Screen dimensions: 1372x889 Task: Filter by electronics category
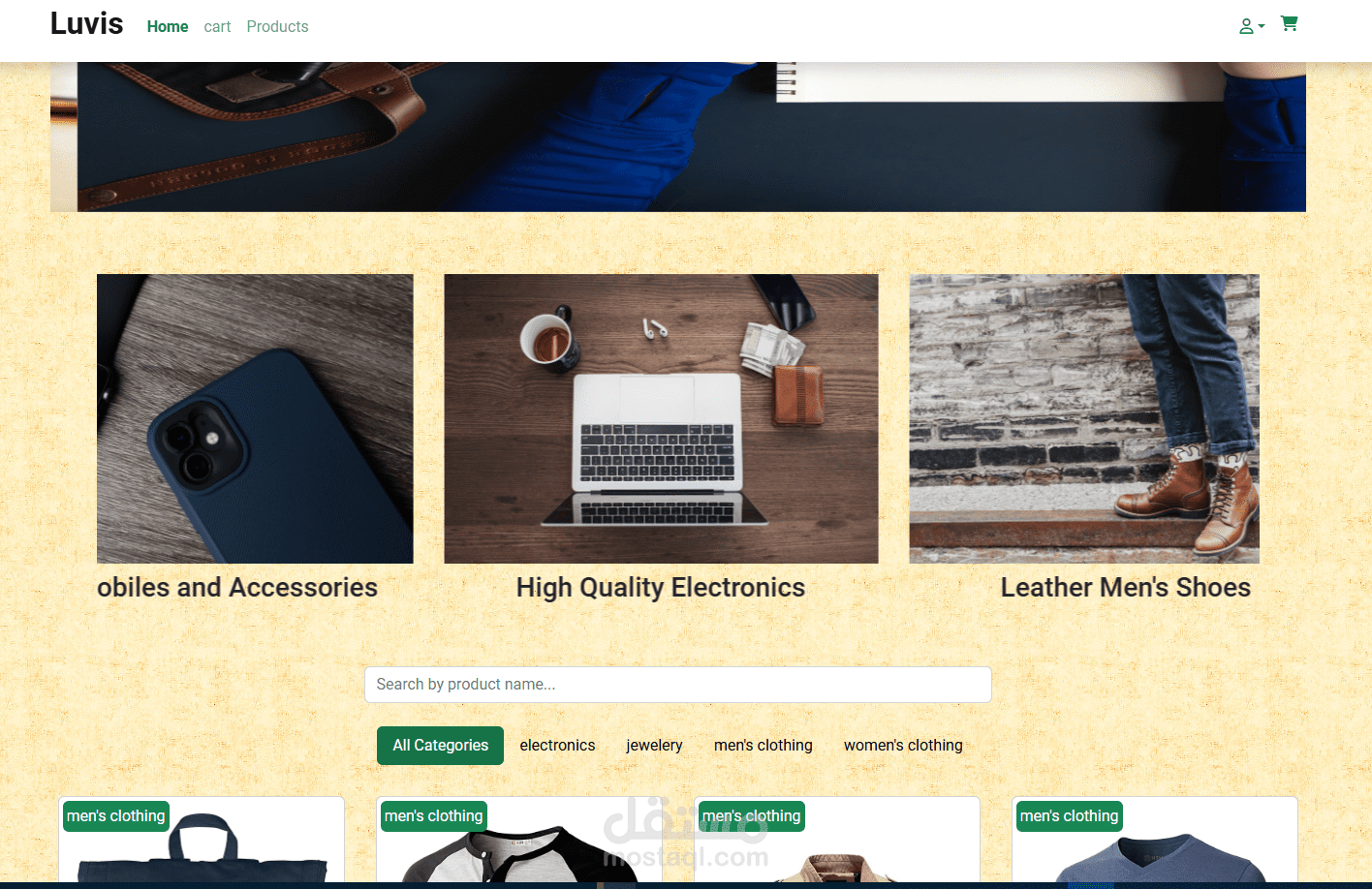(557, 746)
